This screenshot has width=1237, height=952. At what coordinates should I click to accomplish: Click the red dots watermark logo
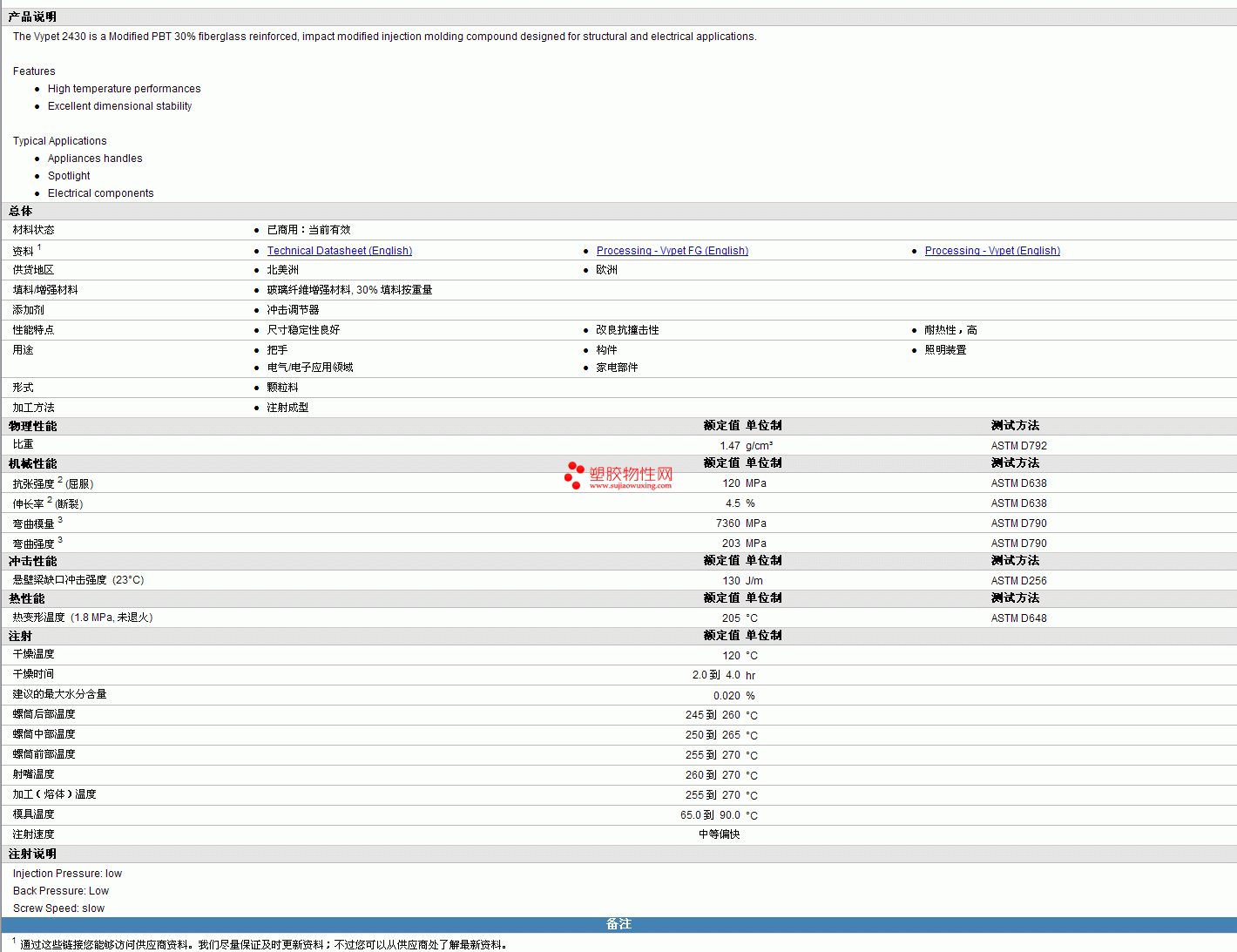click(574, 475)
